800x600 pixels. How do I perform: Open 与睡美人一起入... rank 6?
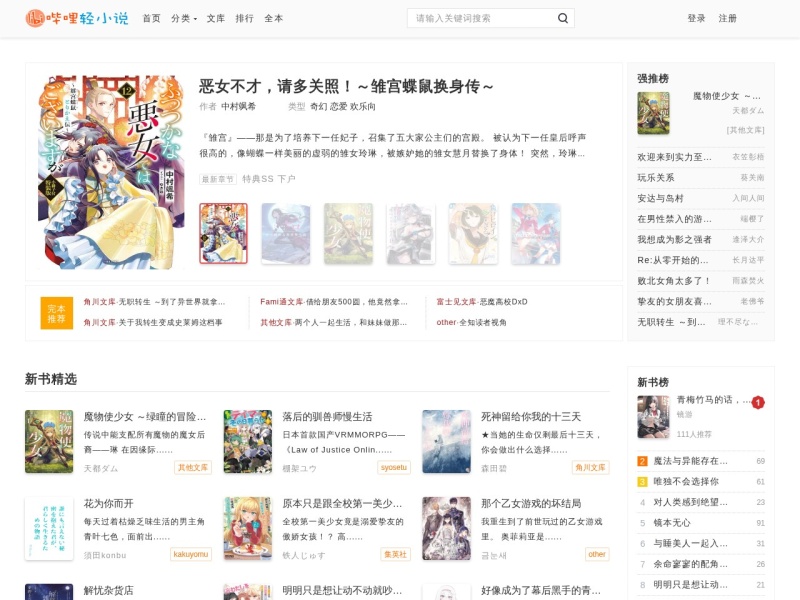(690, 543)
